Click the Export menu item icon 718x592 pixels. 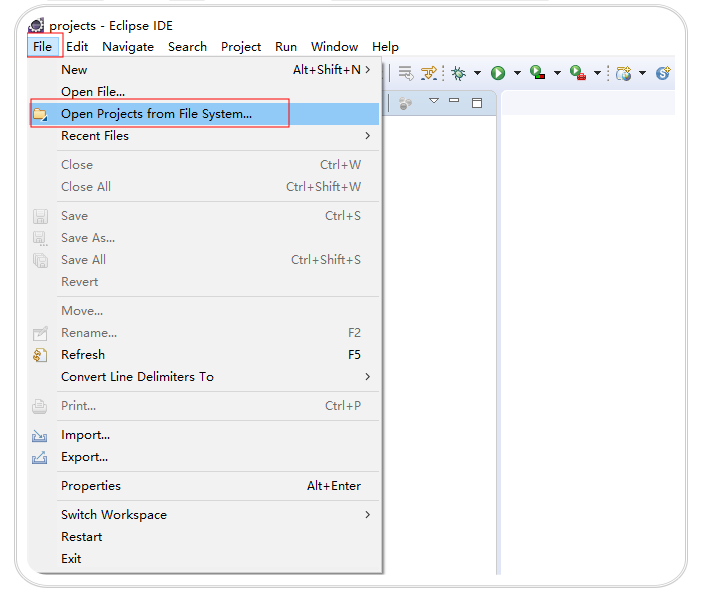39,457
